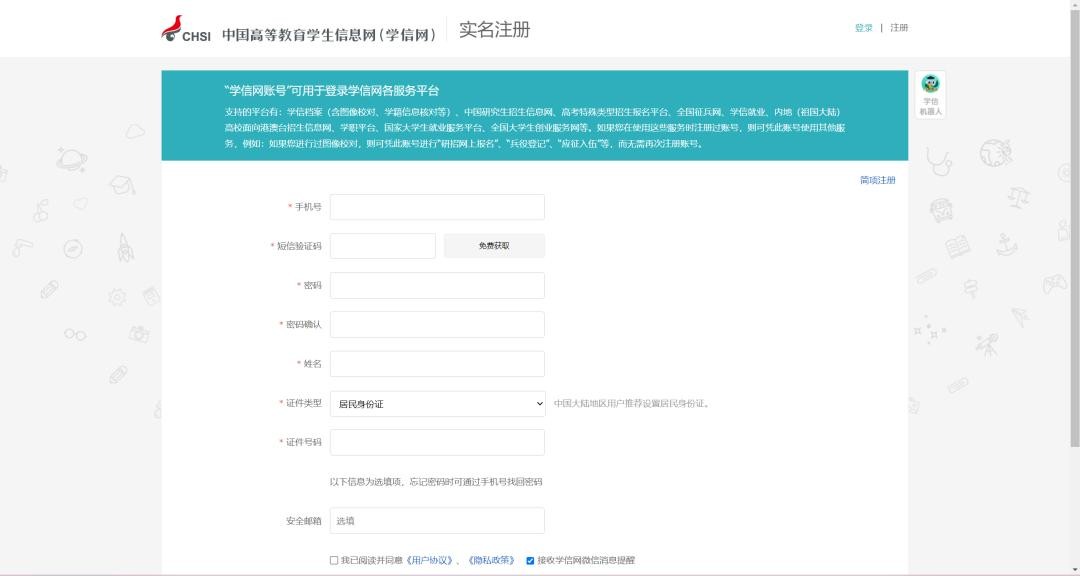Screen dimensions: 1080x576
Task: Uncheck 接收学信网微信消息提醒 checkbox
Action: 530,561
